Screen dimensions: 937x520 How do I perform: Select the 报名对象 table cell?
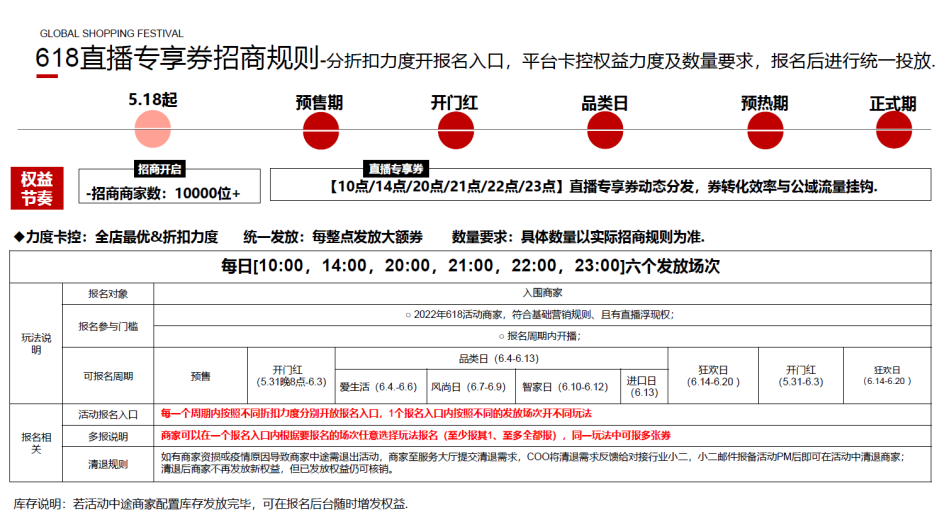click(x=108, y=293)
